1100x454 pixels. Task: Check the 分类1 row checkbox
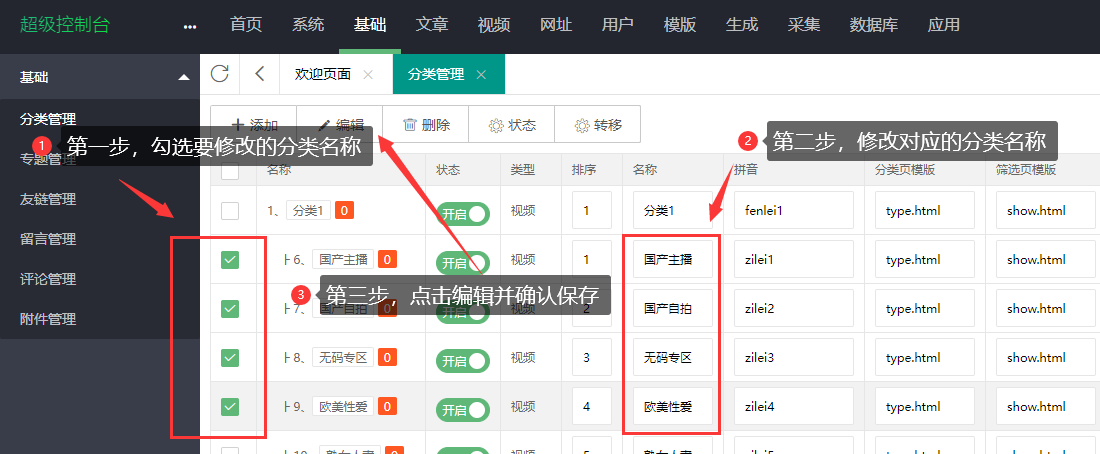click(230, 211)
